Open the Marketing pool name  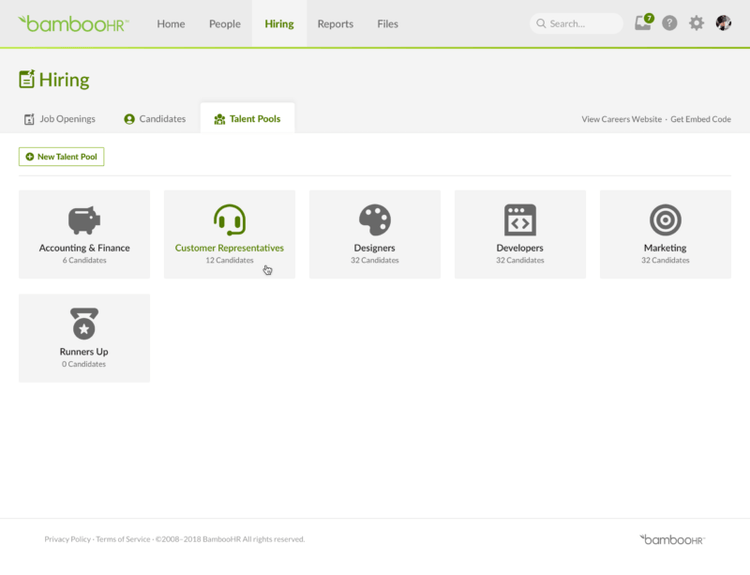[665, 248]
